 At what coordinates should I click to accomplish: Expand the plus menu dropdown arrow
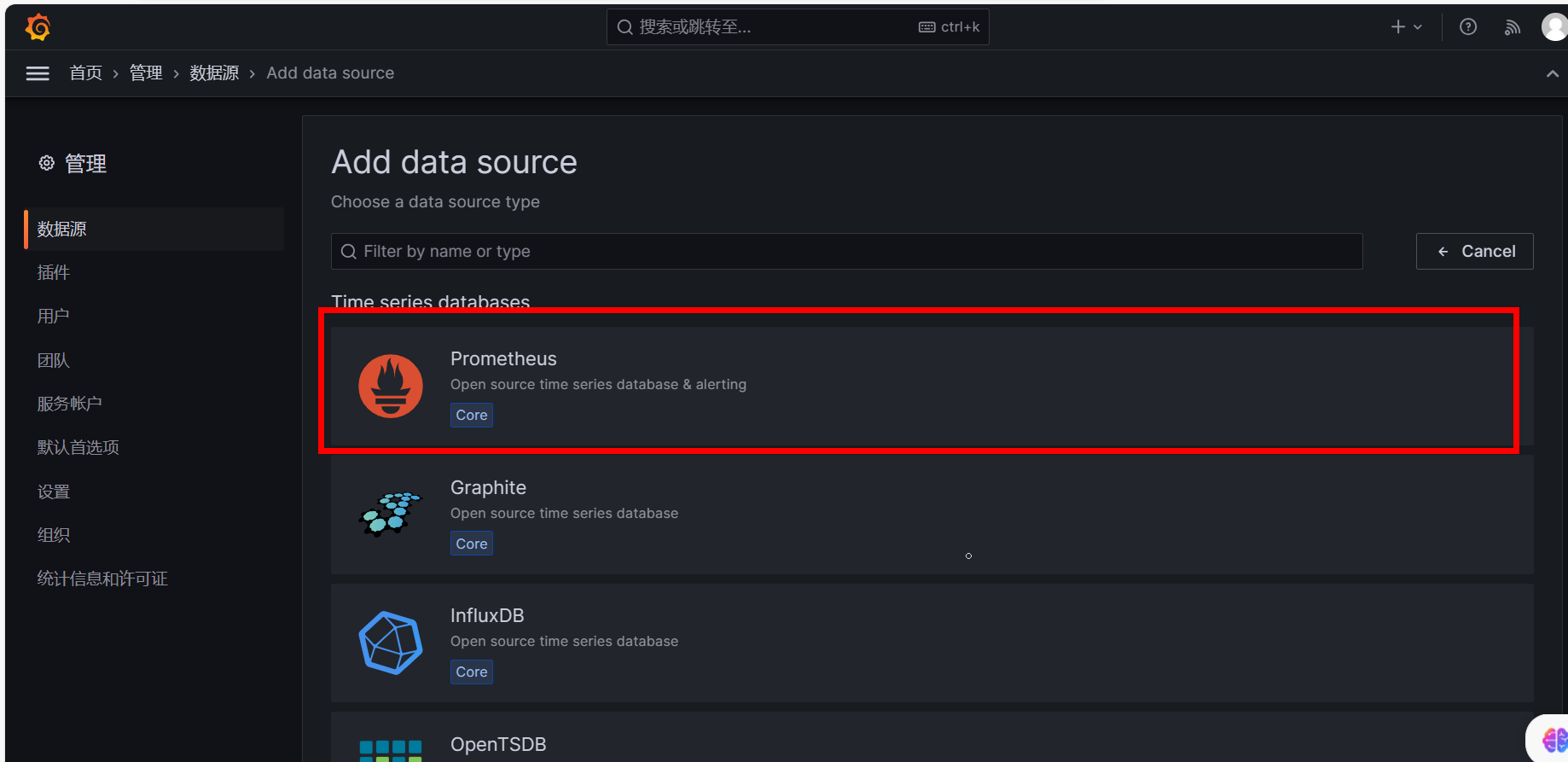pos(1418,27)
